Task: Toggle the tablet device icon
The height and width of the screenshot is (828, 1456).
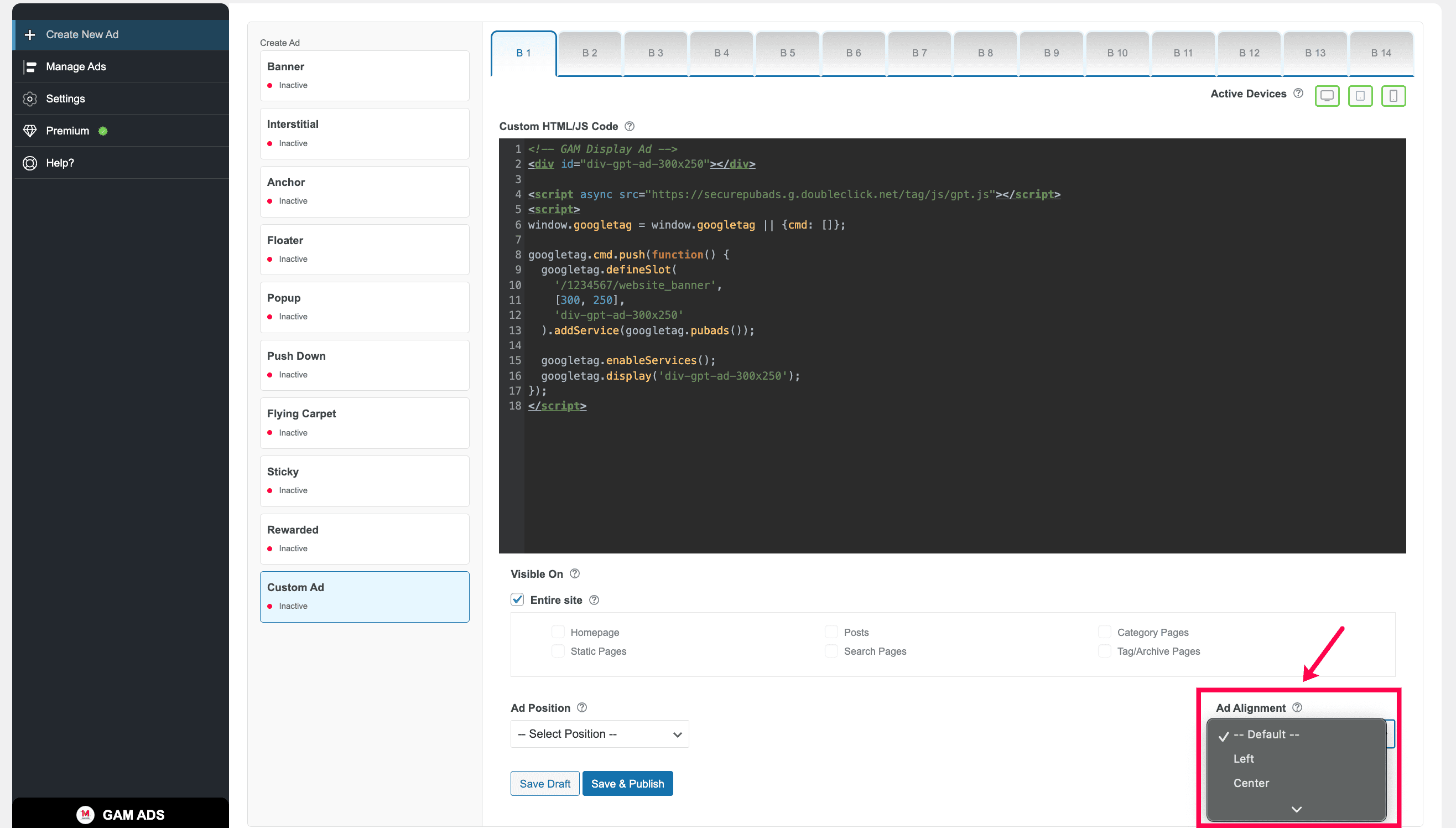Action: tap(1360, 96)
